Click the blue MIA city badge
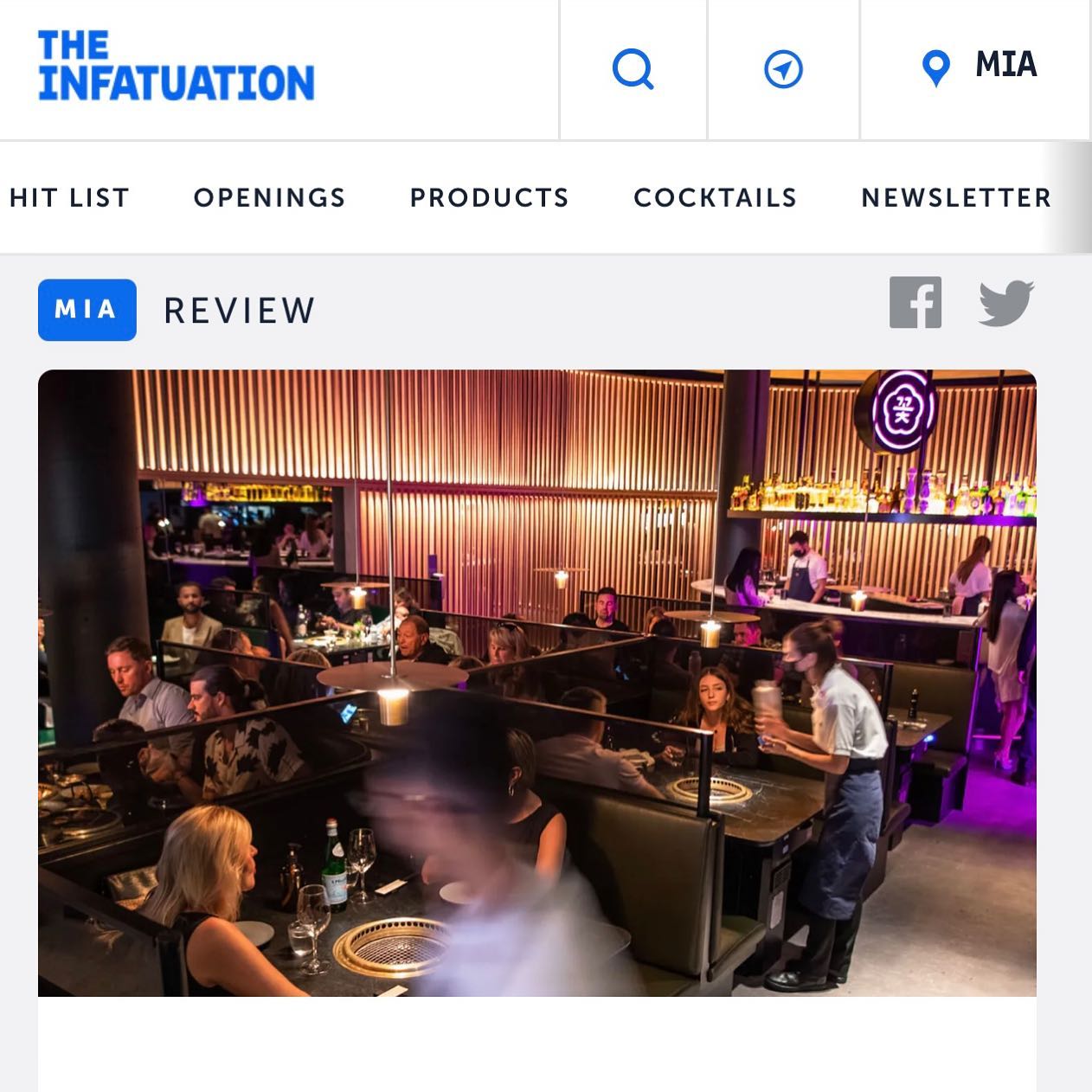The height and width of the screenshot is (1092, 1092). (x=87, y=310)
